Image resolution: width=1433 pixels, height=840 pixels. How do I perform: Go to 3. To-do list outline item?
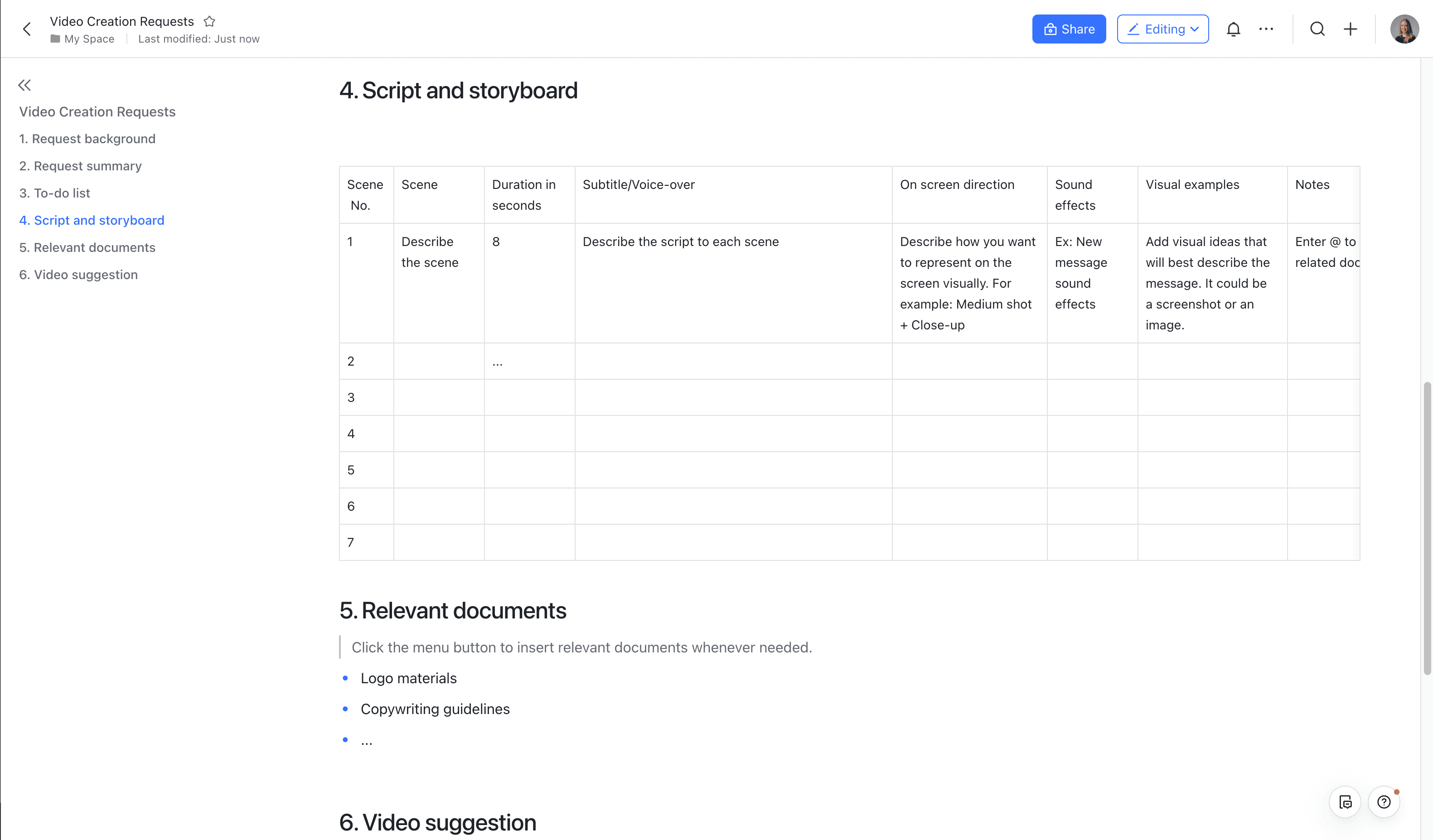tap(54, 193)
